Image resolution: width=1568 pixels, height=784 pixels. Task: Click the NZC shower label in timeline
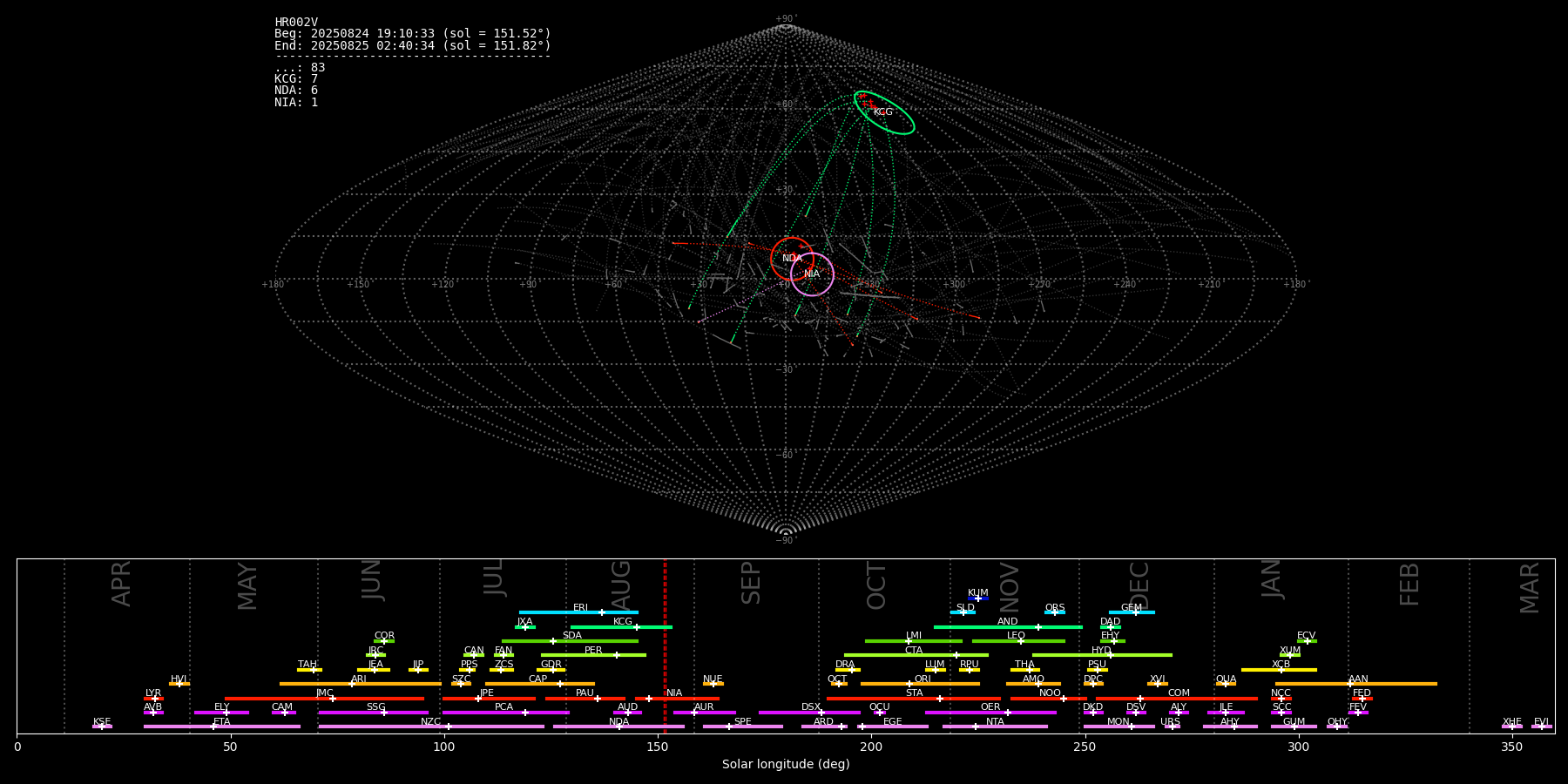pyautogui.click(x=430, y=722)
